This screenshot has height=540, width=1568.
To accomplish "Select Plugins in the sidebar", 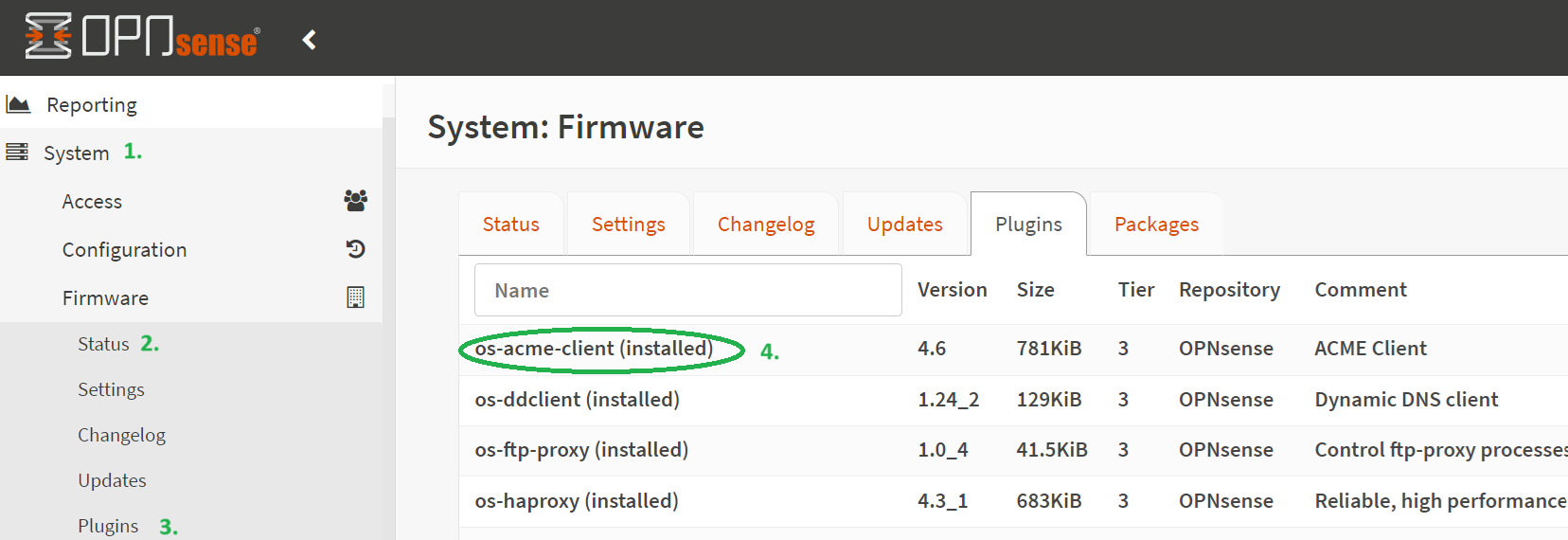I will pos(108,526).
